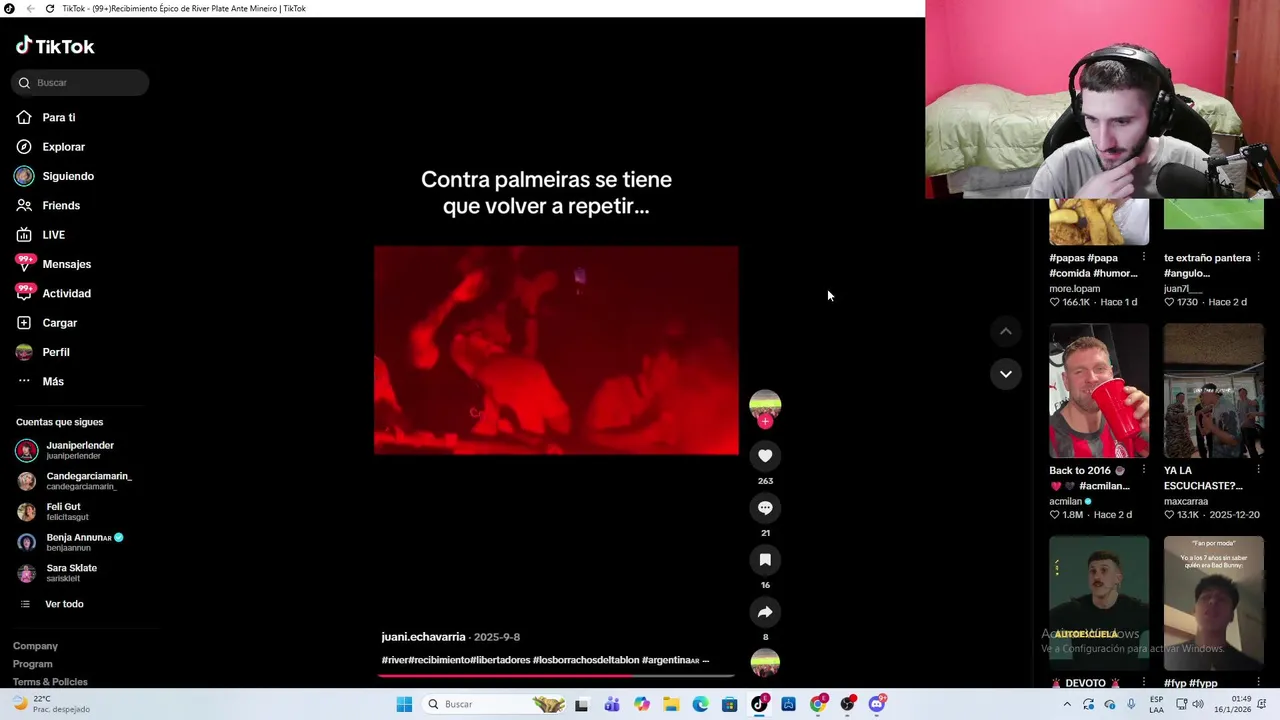Open TikTok app in the taskbar
1280x720 pixels.
759,704
